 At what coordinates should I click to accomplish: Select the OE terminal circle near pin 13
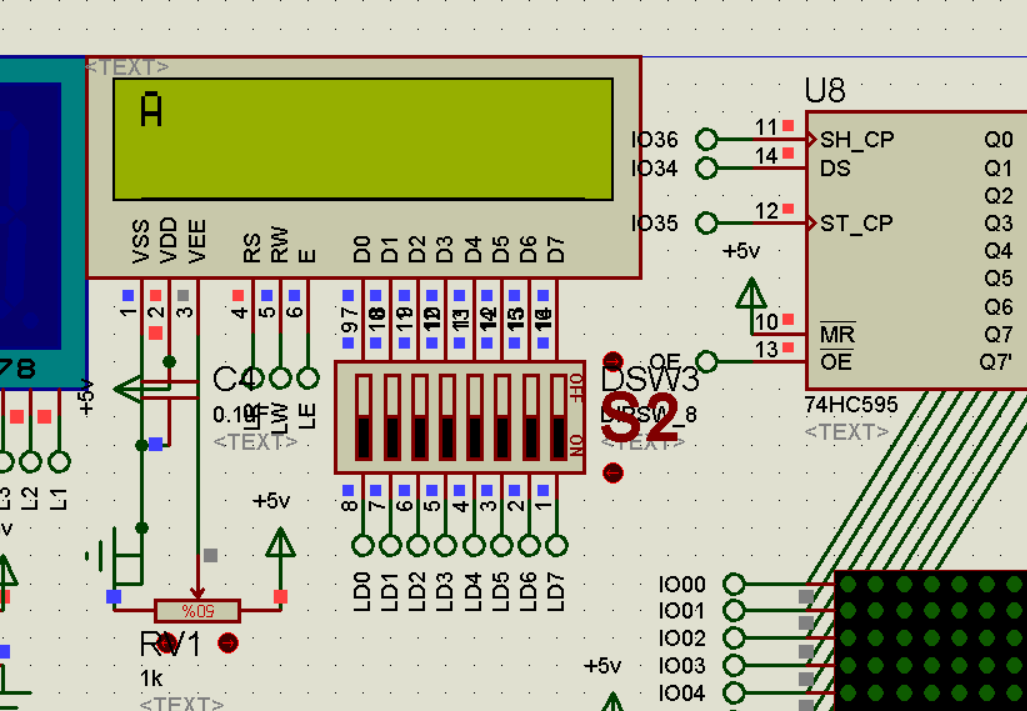[x=706, y=361]
